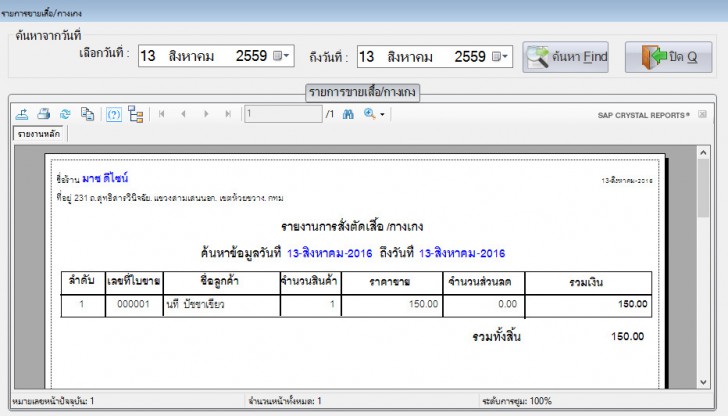This screenshot has width=728, height=416.
Task: Click the export report icon
Action: tap(22, 114)
